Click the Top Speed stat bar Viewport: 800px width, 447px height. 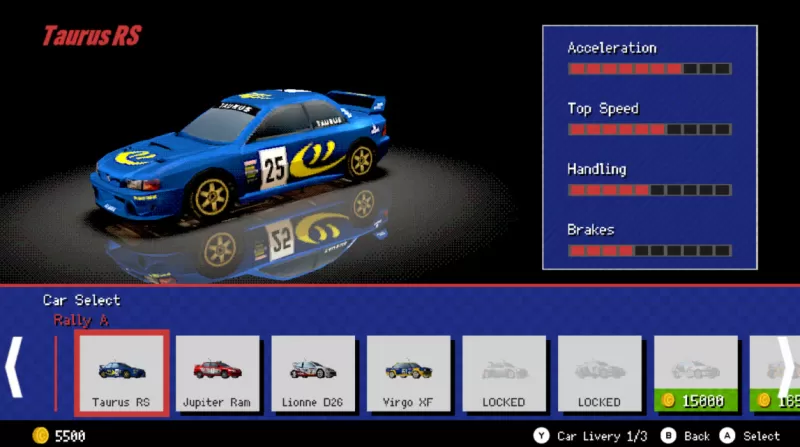click(x=649, y=130)
